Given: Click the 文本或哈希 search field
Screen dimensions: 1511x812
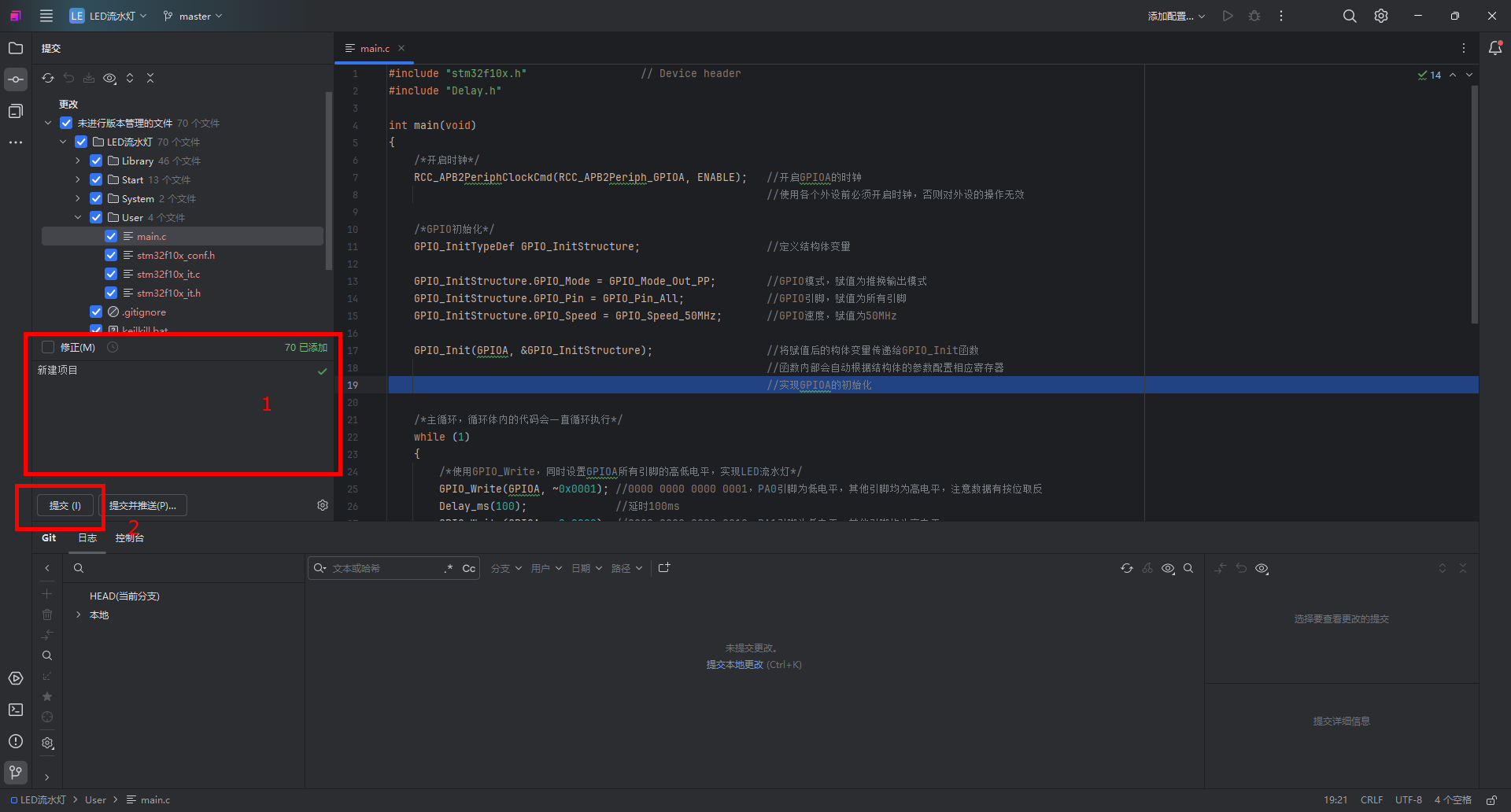Looking at the screenshot, I should tap(384, 568).
